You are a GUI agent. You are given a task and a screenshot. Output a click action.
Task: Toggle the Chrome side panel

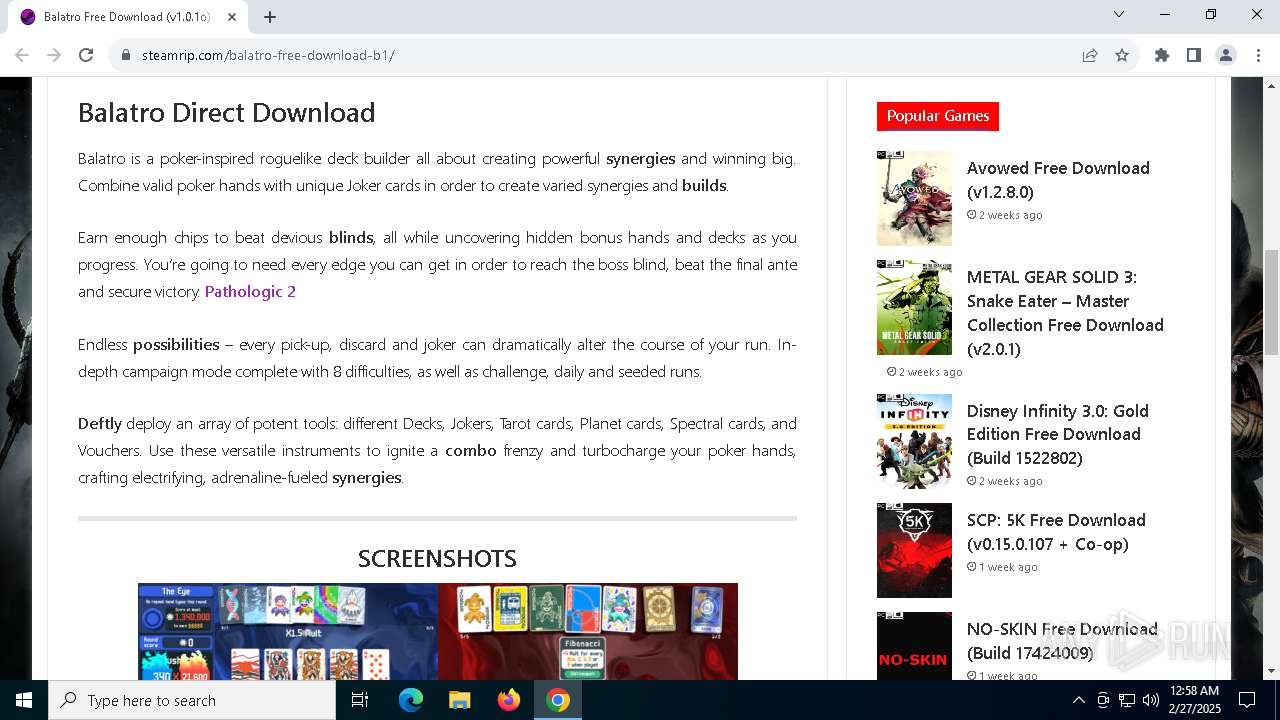point(1194,55)
